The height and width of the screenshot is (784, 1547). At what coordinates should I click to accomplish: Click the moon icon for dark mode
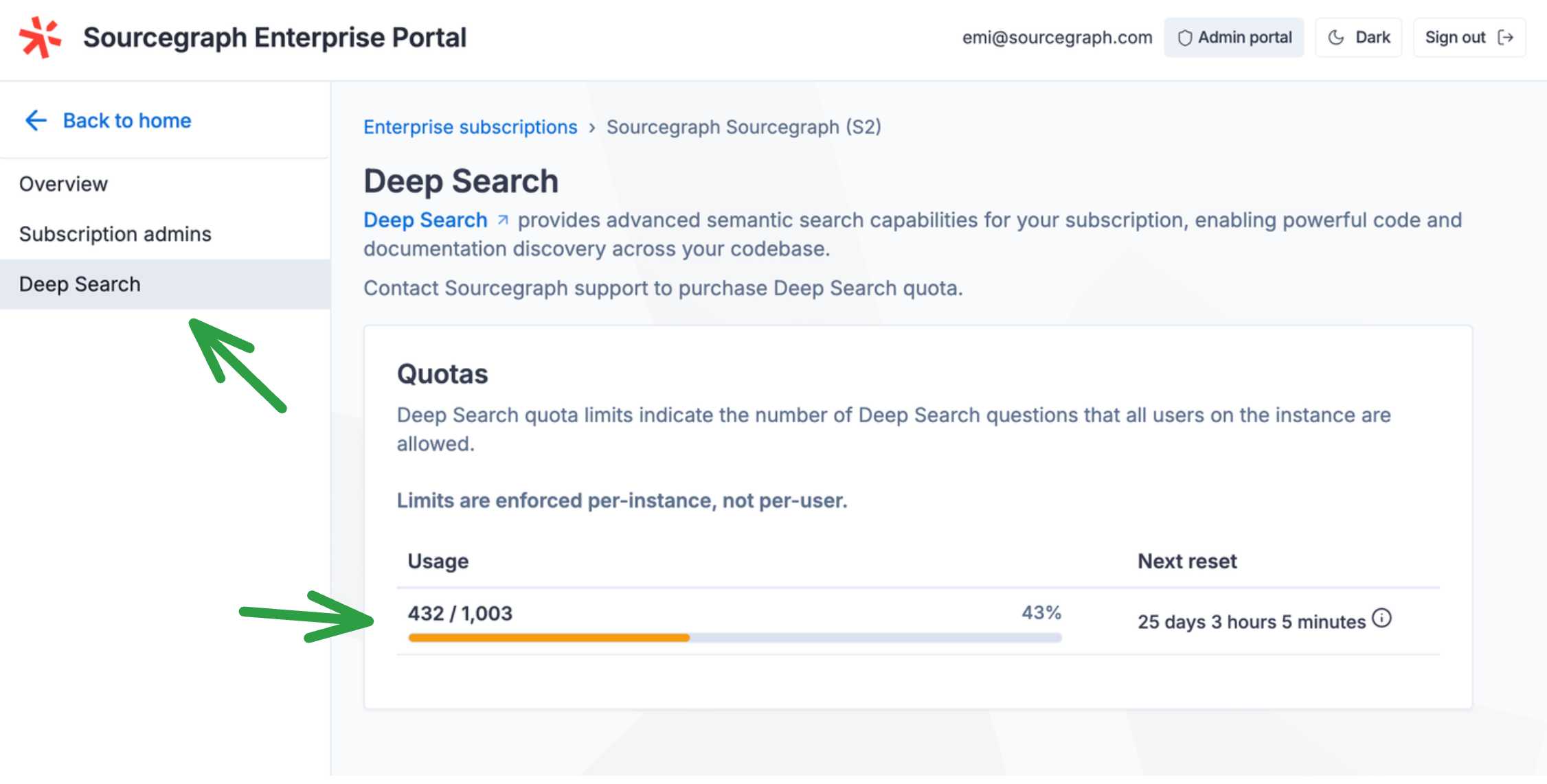tap(1335, 38)
